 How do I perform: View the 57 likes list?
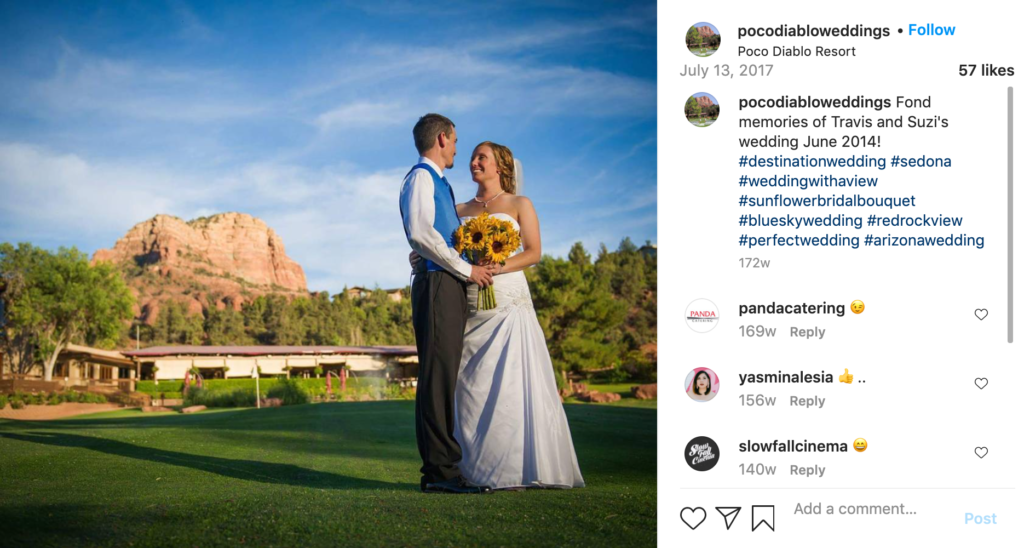986,71
